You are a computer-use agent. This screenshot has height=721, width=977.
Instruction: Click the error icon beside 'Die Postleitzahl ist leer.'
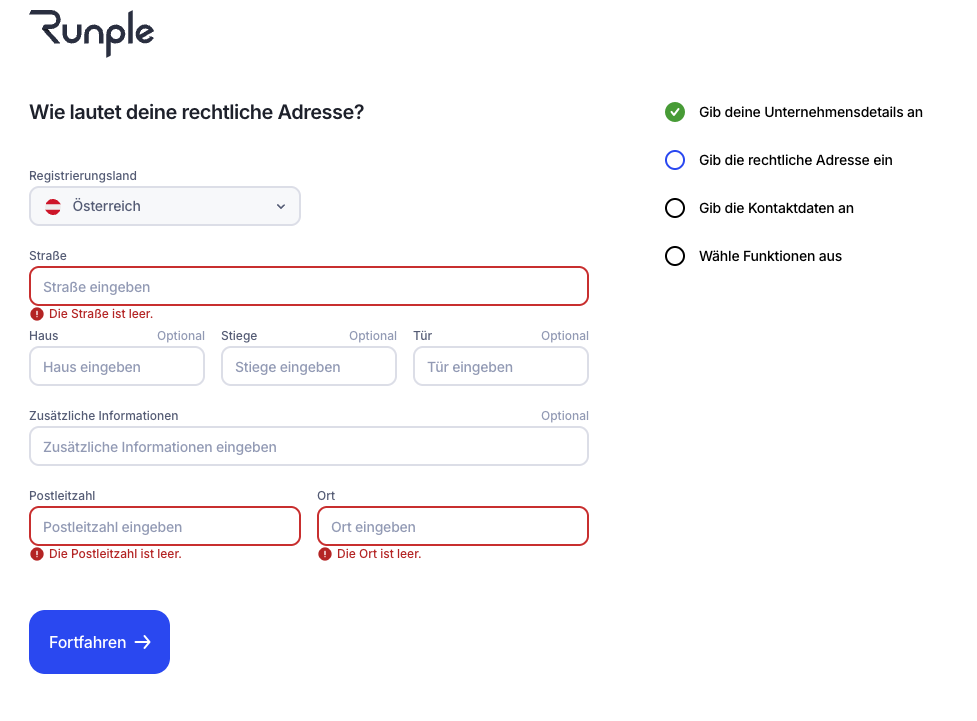[x=37, y=554]
